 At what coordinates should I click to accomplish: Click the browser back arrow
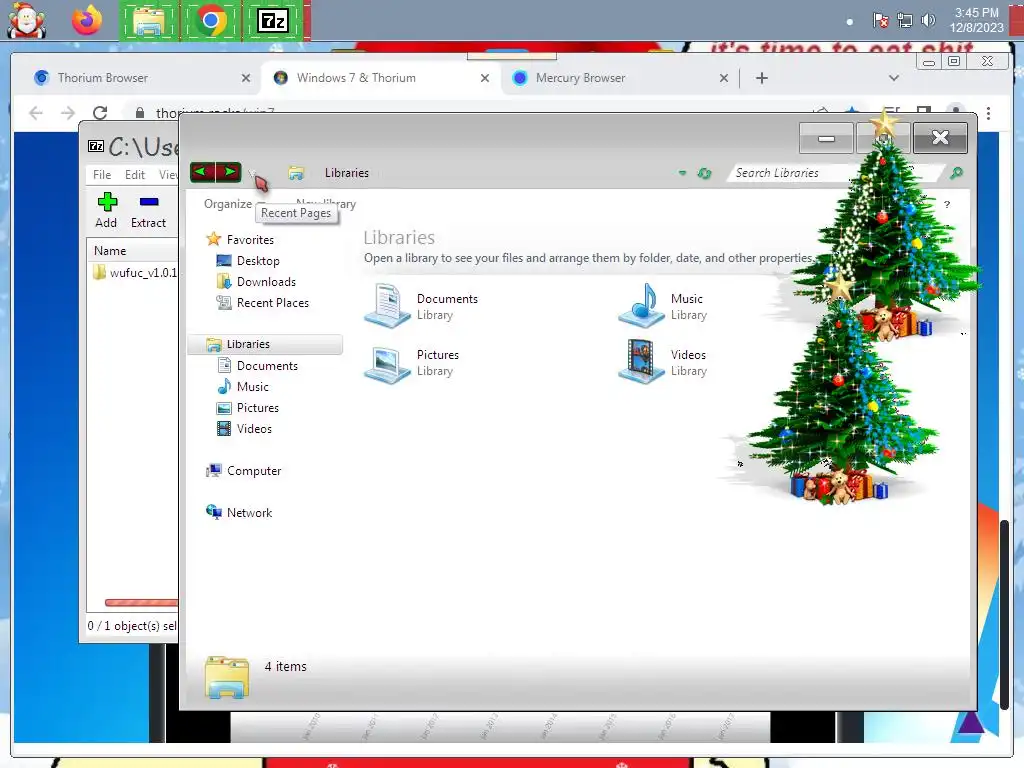(36, 113)
